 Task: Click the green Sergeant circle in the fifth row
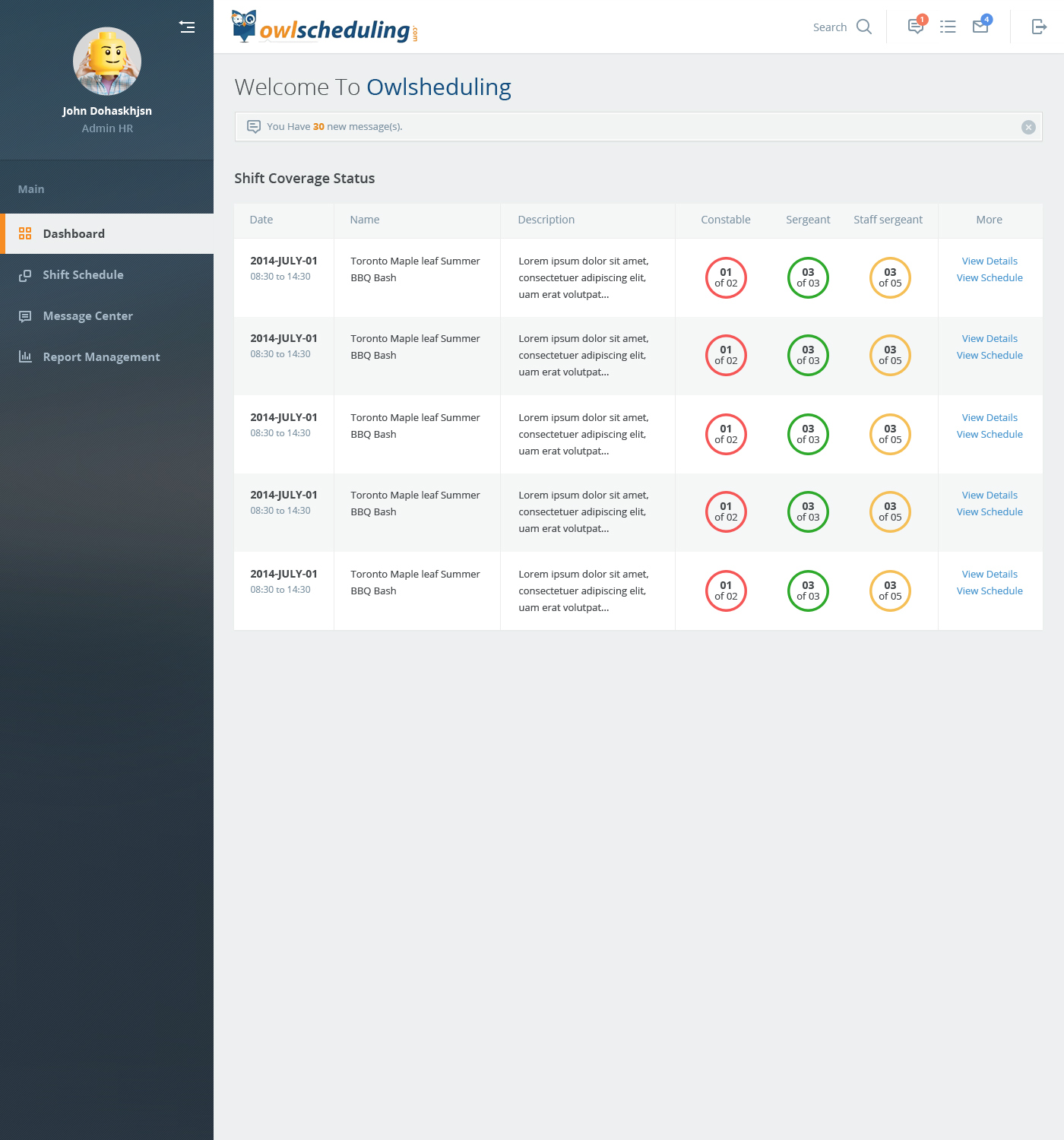pyautogui.click(x=808, y=591)
